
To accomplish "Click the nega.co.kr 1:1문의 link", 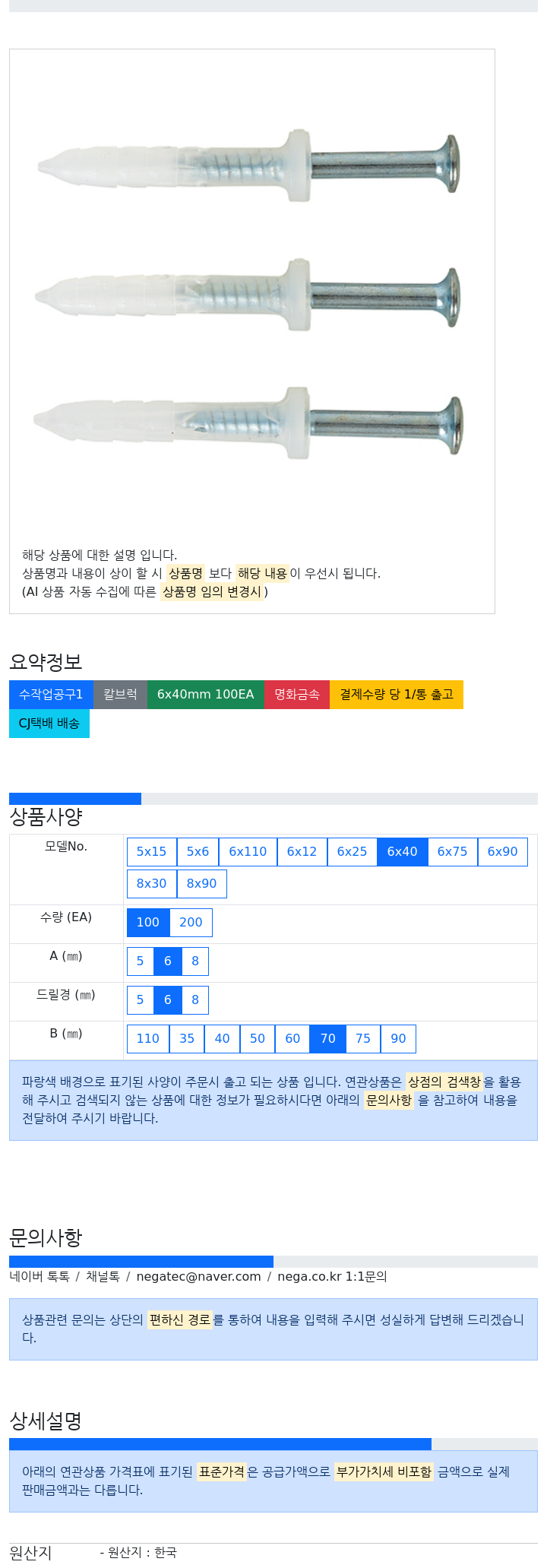I will click(332, 1276).
